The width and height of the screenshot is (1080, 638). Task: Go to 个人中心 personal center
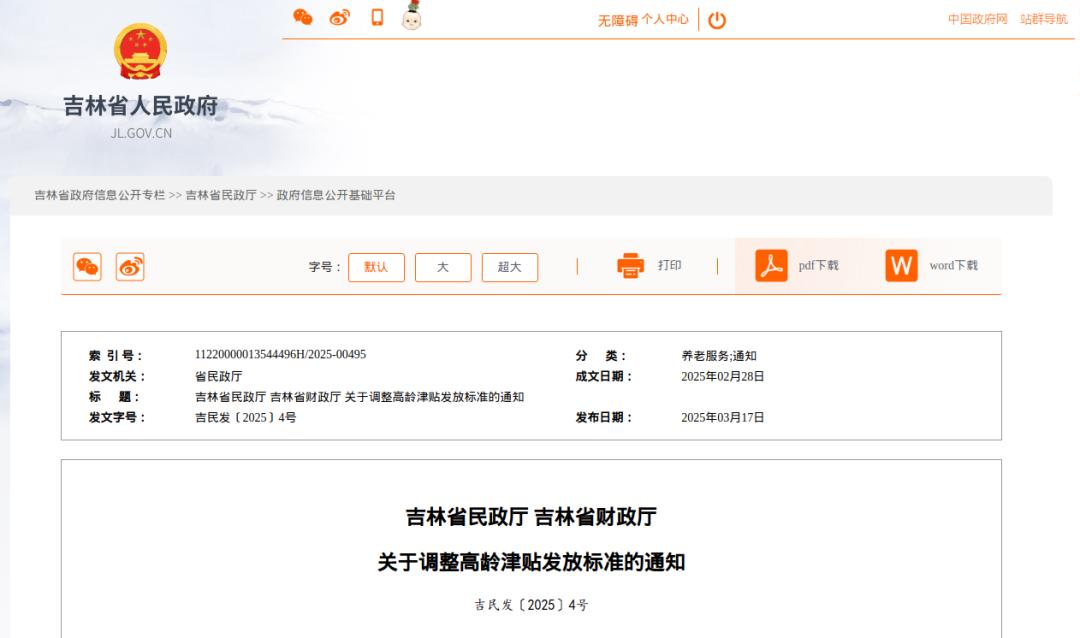point(665,20)
